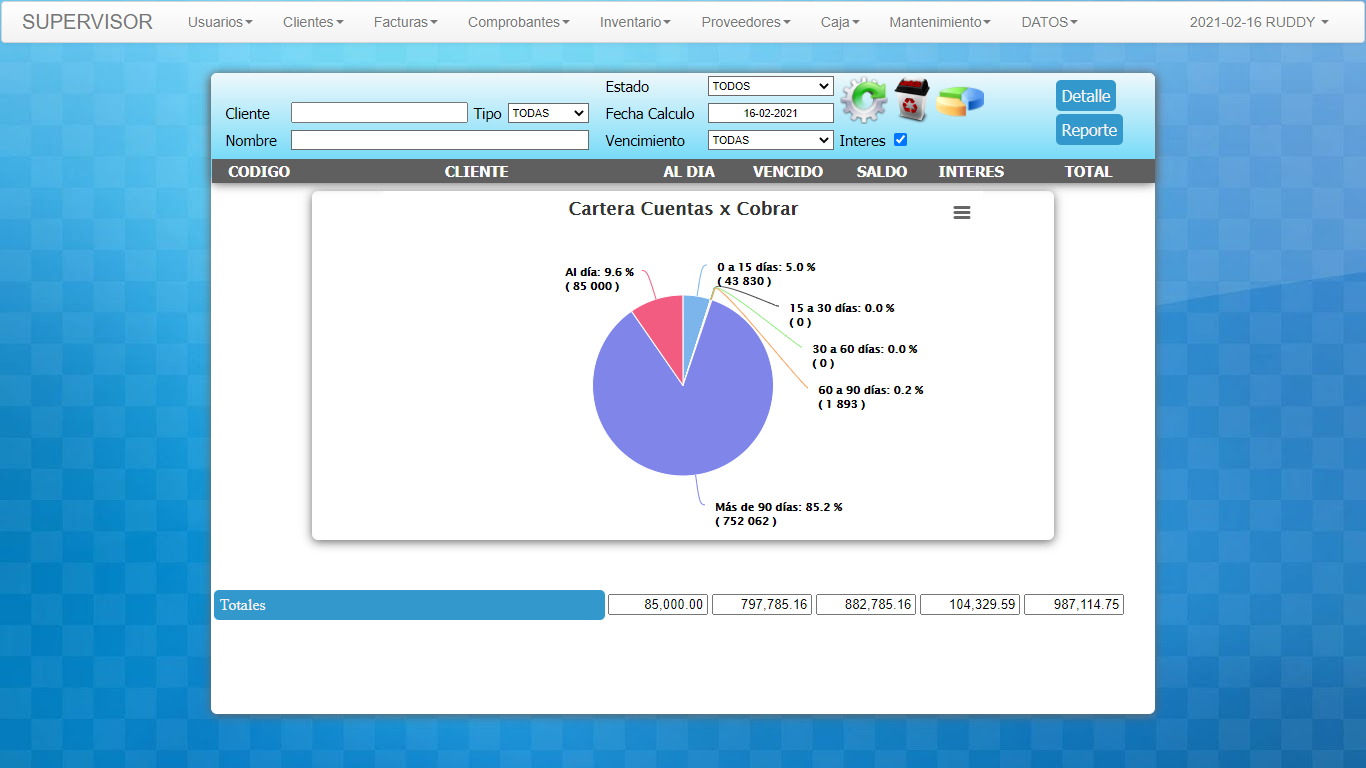Click the Reporte button
The image size is (1366, 768).
coord(1089,130)
